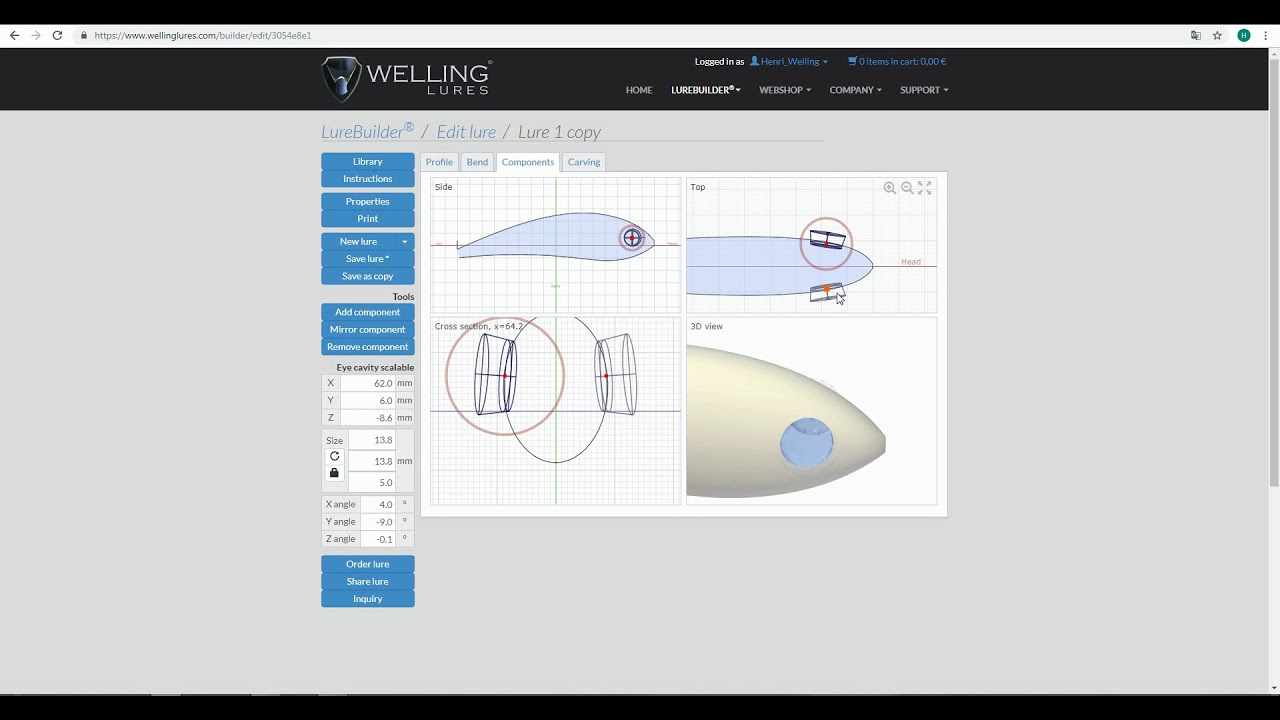Zoom in on the Top view

point(889,187)
